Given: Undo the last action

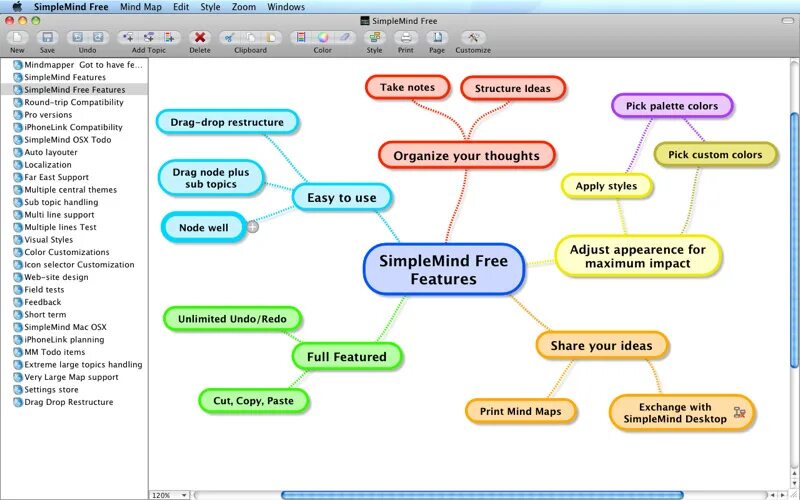Looking at the screenshot, I should click(x=78, y=37).
